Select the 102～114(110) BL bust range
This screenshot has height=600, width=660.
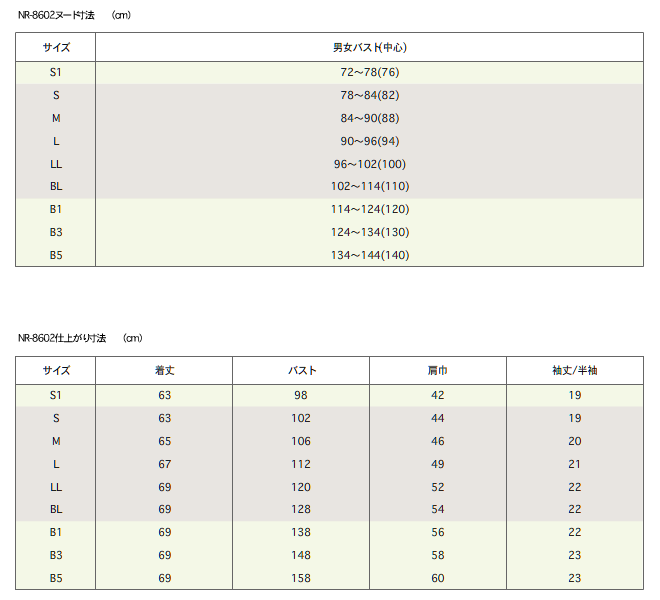click(x=370, y=186)
